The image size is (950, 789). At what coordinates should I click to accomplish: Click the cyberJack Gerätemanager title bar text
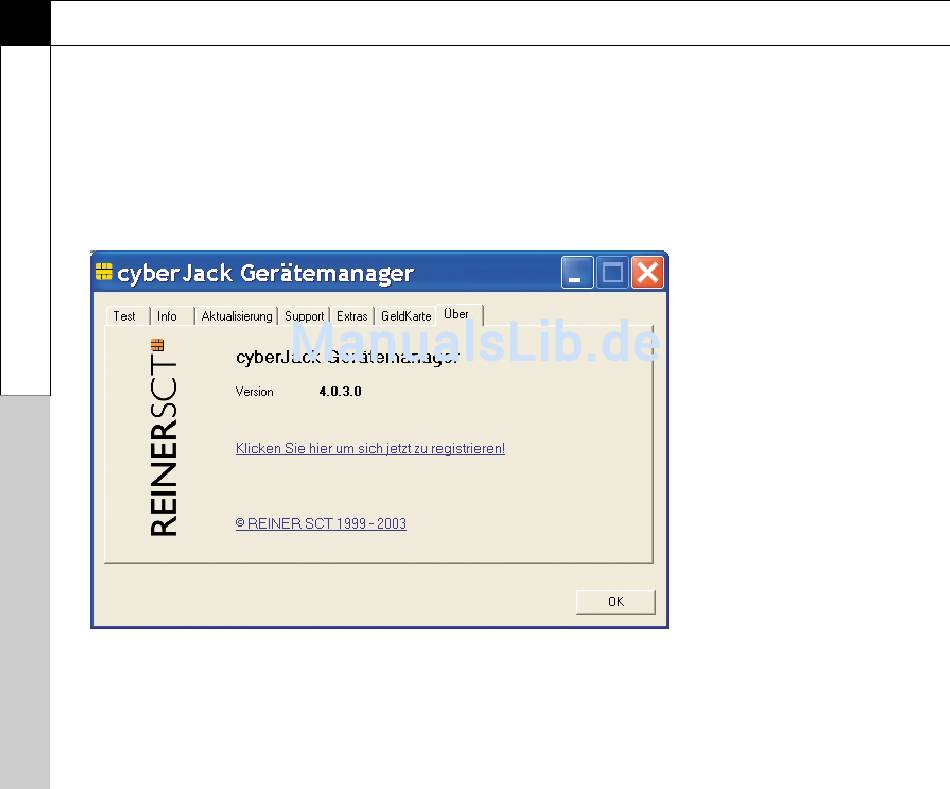(x=265, y=273)
